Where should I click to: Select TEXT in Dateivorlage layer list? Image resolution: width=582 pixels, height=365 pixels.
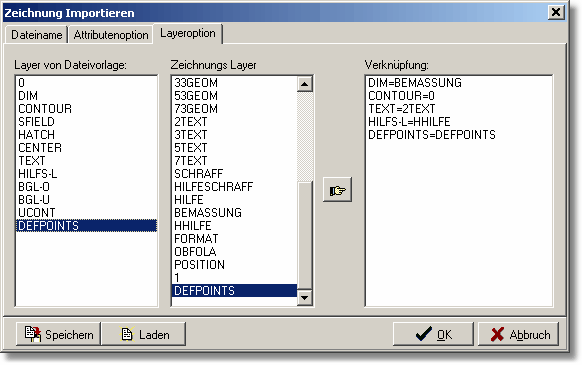click(86, 161)
